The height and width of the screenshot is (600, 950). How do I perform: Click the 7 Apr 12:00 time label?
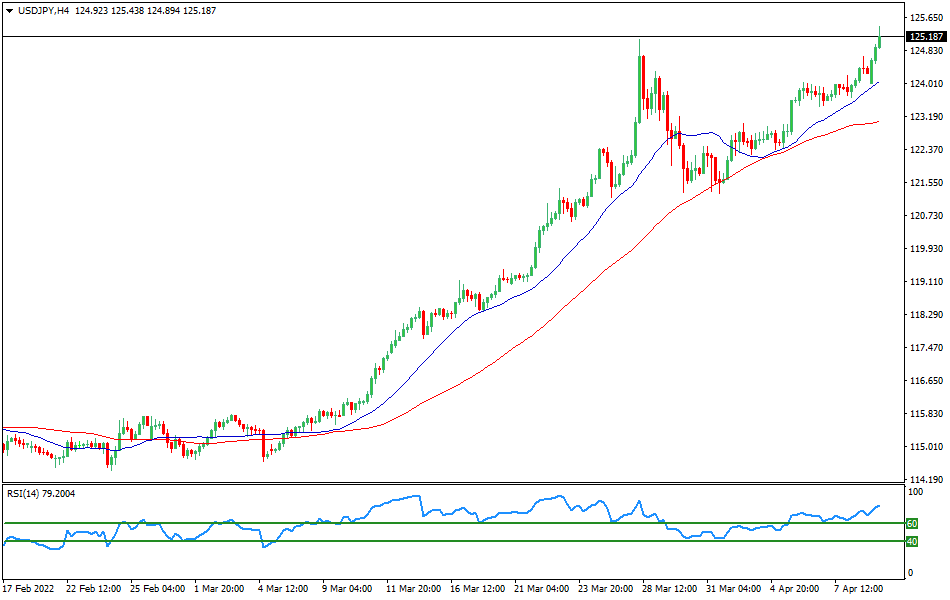(861, 589)
